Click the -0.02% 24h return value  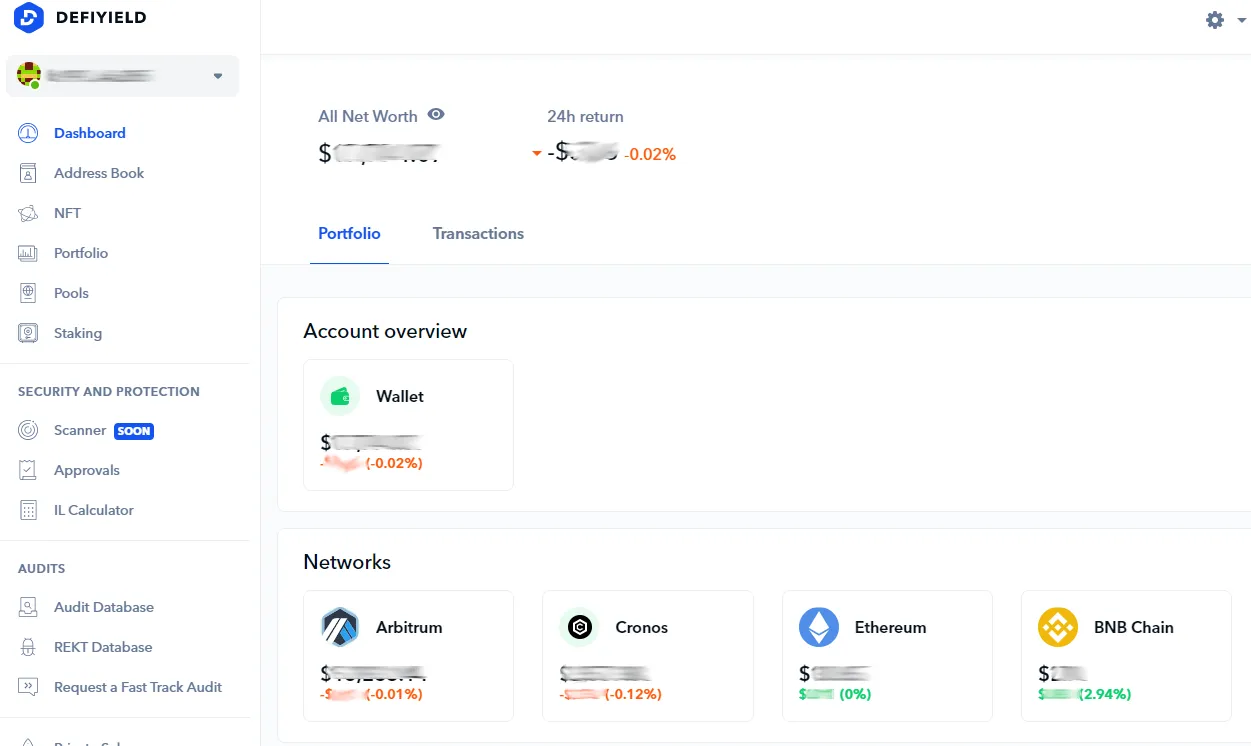650,154
